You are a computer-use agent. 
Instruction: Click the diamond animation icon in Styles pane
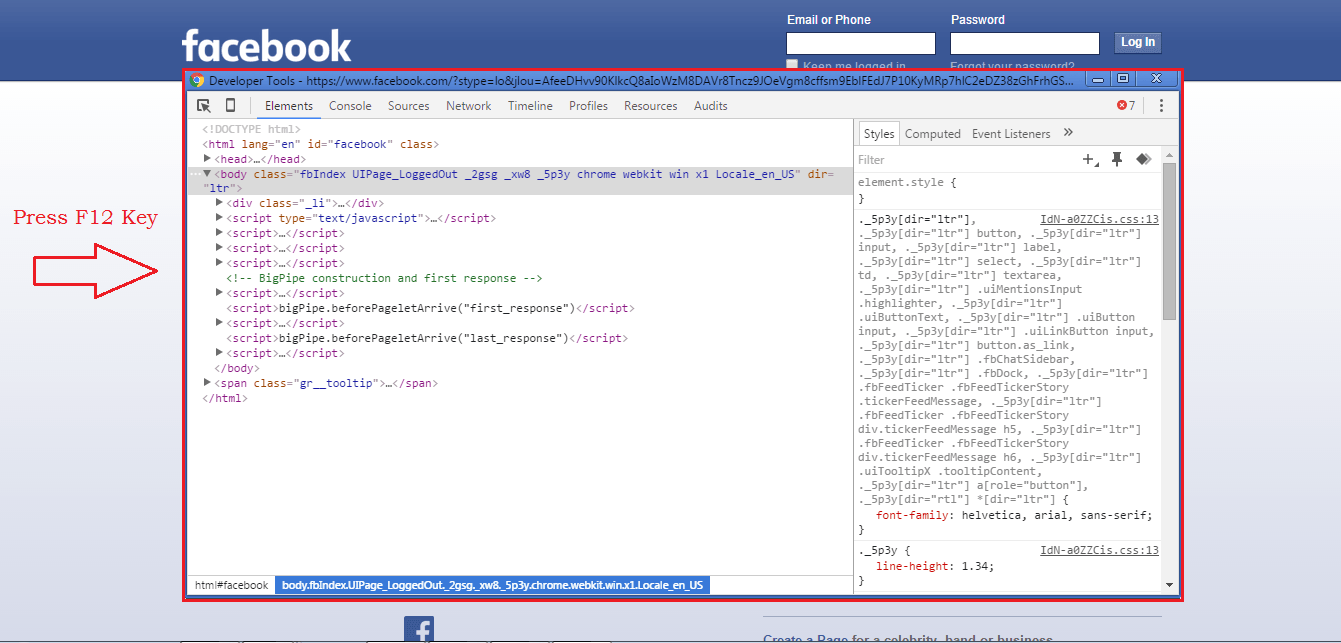click(1143, 160)
